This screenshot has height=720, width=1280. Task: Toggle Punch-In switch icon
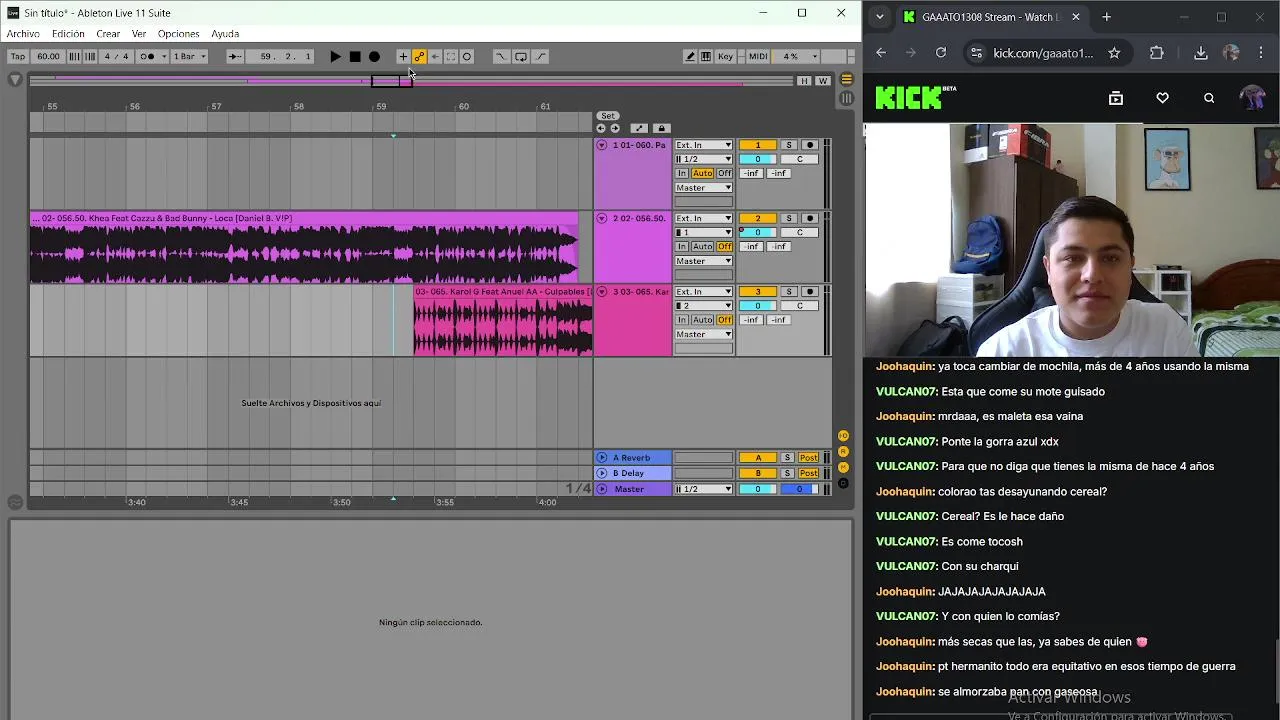pos(501,57)
